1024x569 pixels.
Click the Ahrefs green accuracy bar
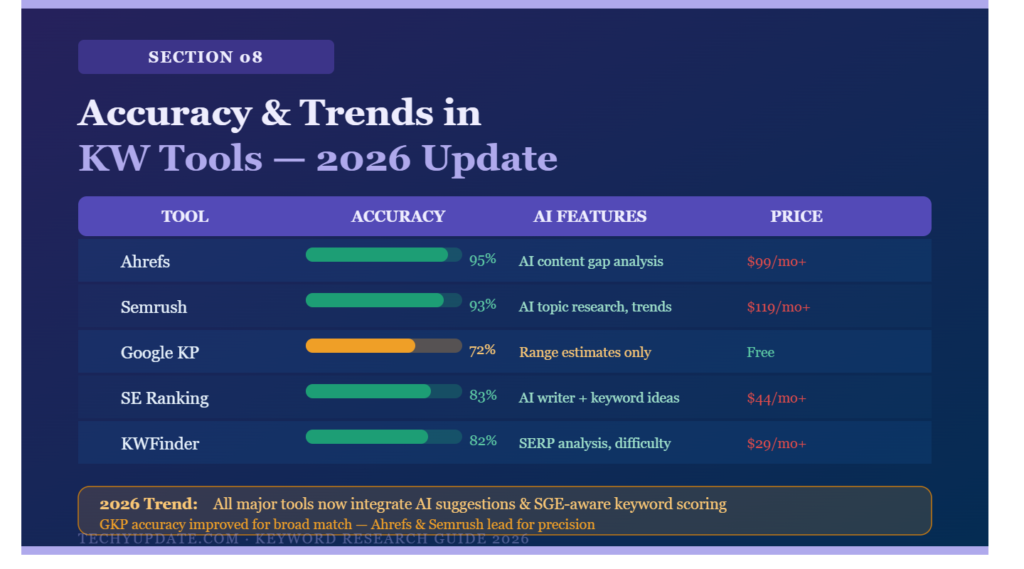tap(377, 255)
